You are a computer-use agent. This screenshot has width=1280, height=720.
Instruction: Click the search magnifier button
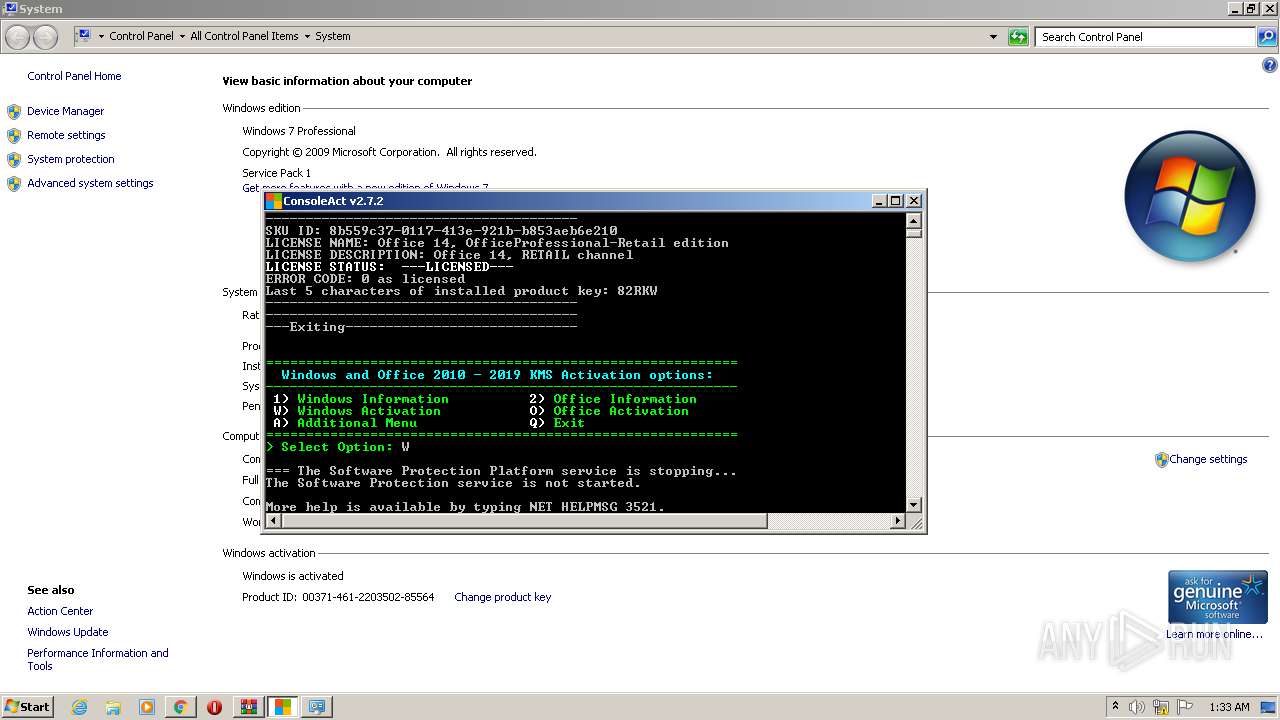coord(1266,37)
